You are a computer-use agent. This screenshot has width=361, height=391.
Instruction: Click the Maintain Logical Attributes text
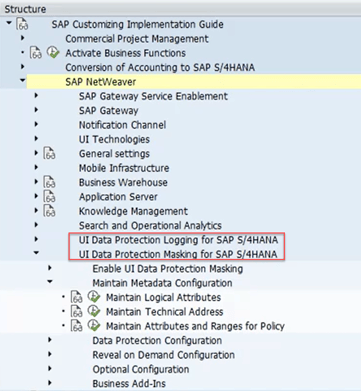point(163,297)
